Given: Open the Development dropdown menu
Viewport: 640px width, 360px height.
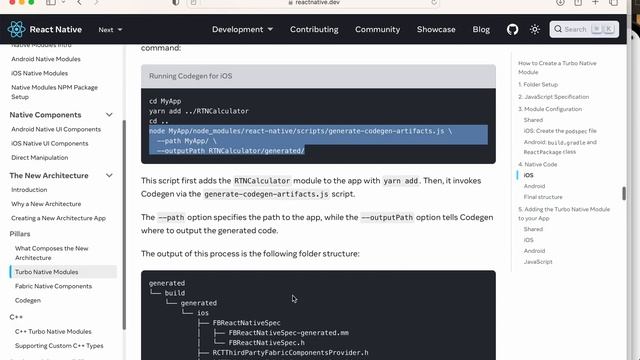Looking at the screenshot, I should (x=242, y=29).
